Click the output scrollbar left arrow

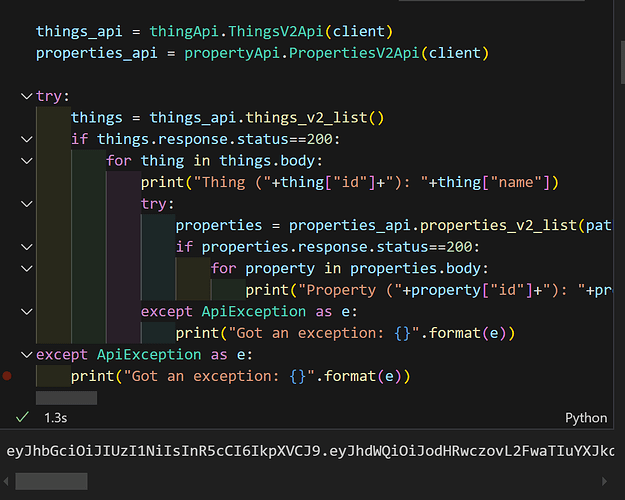[6, 481]
